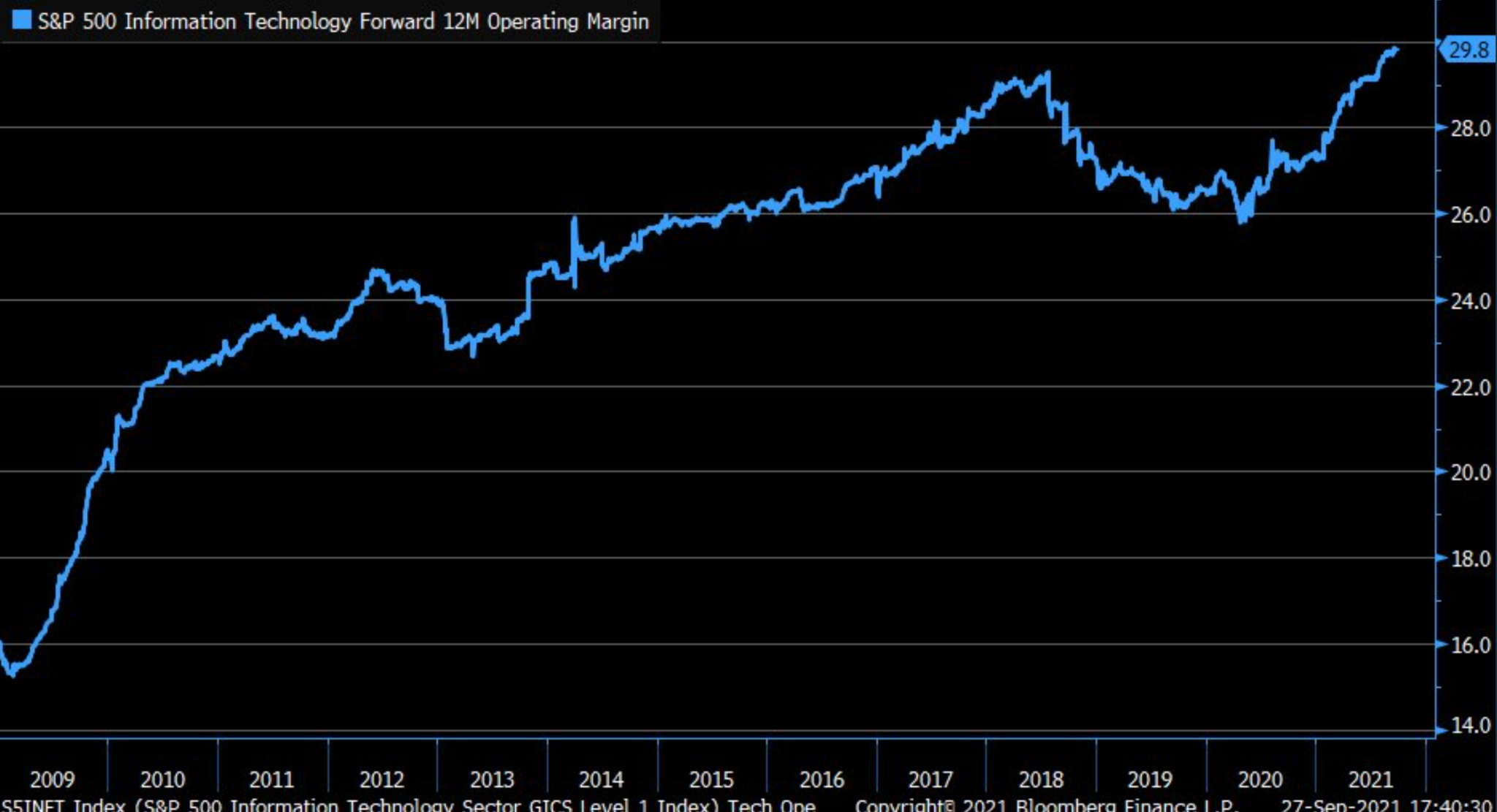Click the 20.0 y-axis label
The image size is (1497, 812).
(x=1470, y=473)
